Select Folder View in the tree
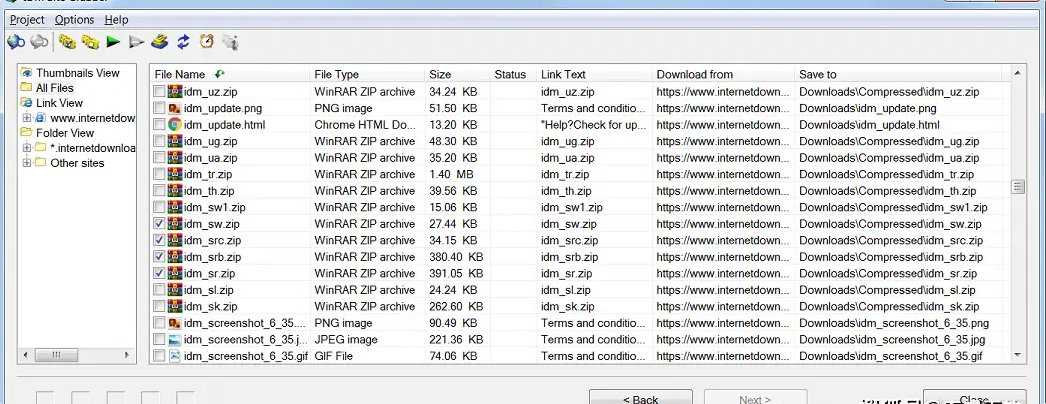This screenshot has width=1046, height=404. tap(65, 133)
